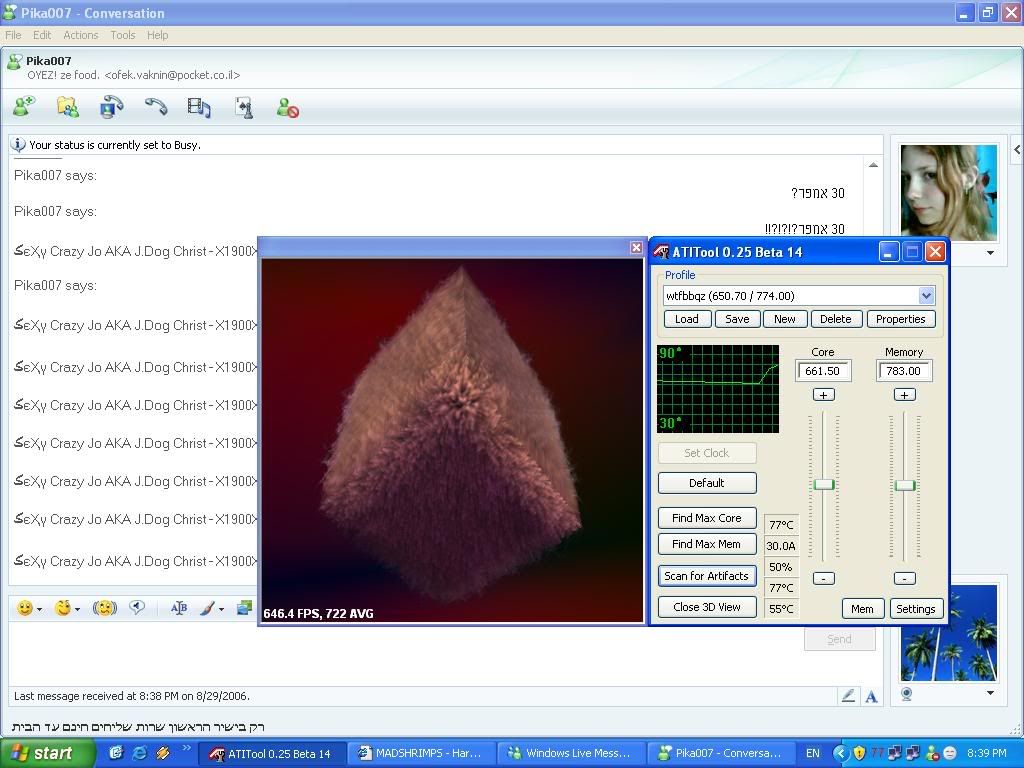This screenshot has width=1024, height=768.
Task: Click the New profile button
Action: 784,319
